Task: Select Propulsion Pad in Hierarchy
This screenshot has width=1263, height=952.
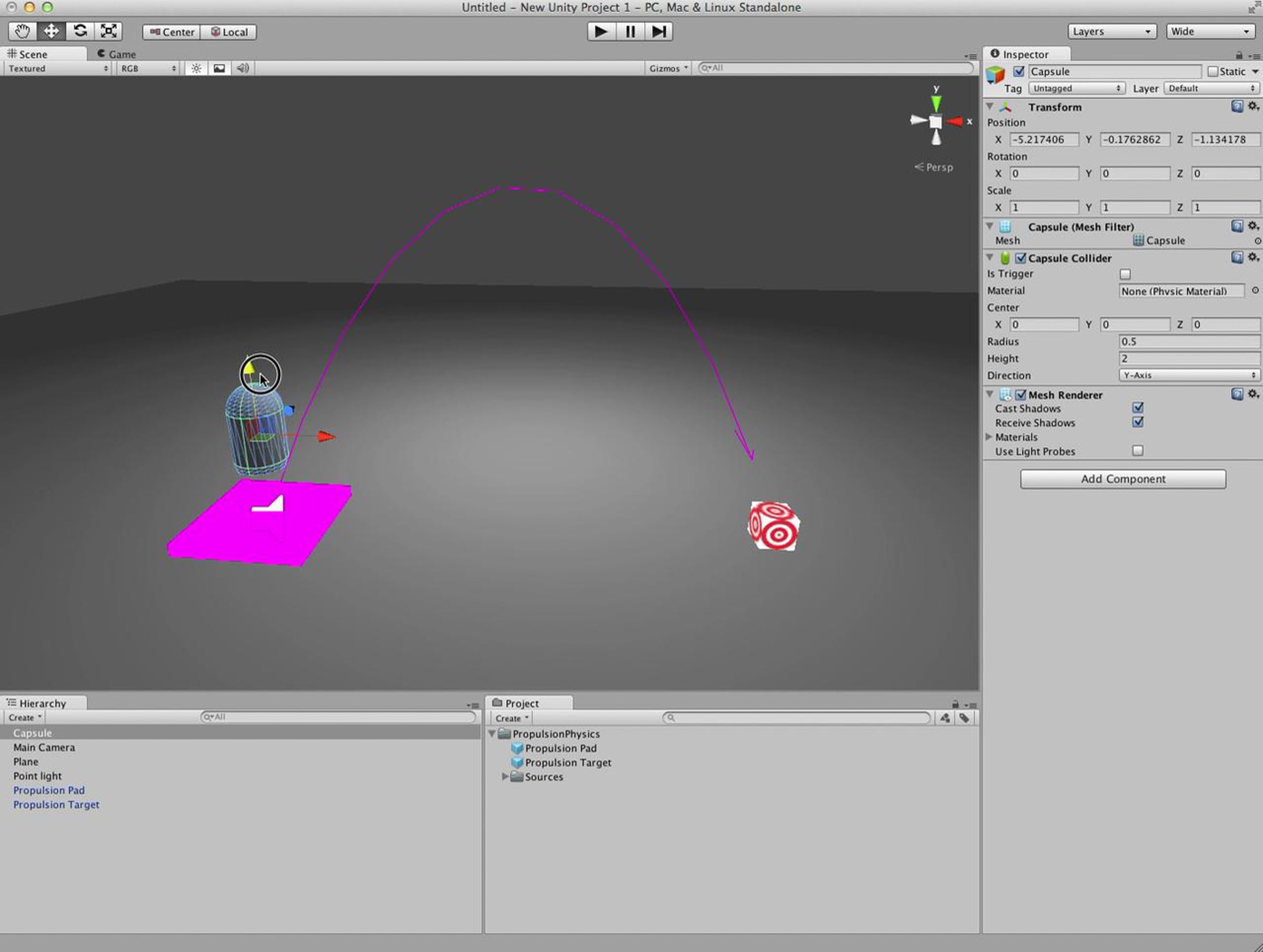Action: pyautogui.click(x=49, y=790)
